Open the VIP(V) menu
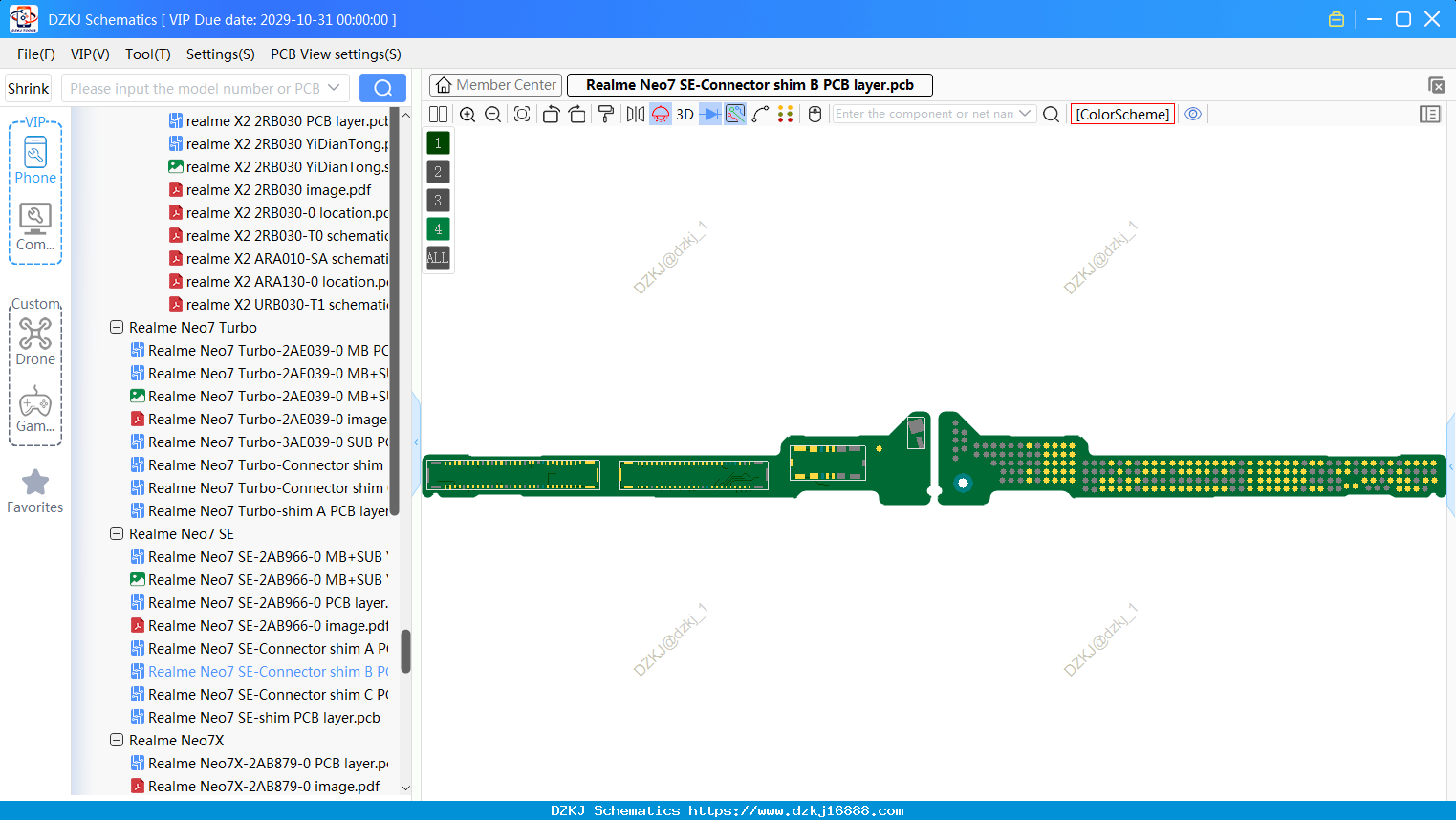This screenshot has height=820, width=1456. coord(90,54)
